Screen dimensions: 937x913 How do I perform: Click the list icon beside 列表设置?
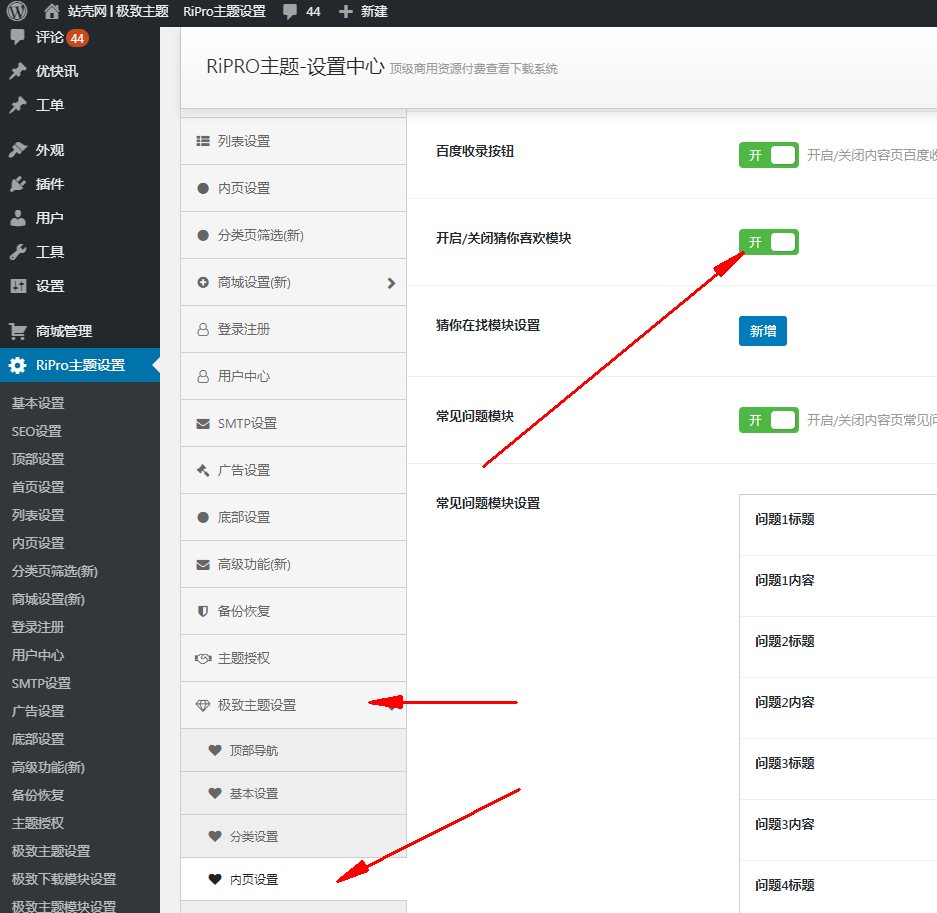[203, 141]
